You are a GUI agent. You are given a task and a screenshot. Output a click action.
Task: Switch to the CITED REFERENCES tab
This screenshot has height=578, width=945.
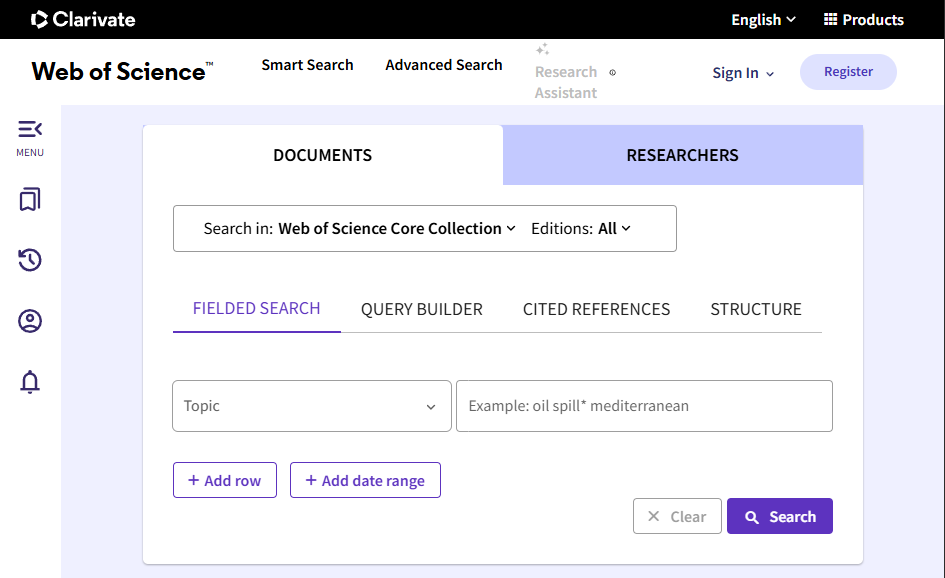point(596,309)
